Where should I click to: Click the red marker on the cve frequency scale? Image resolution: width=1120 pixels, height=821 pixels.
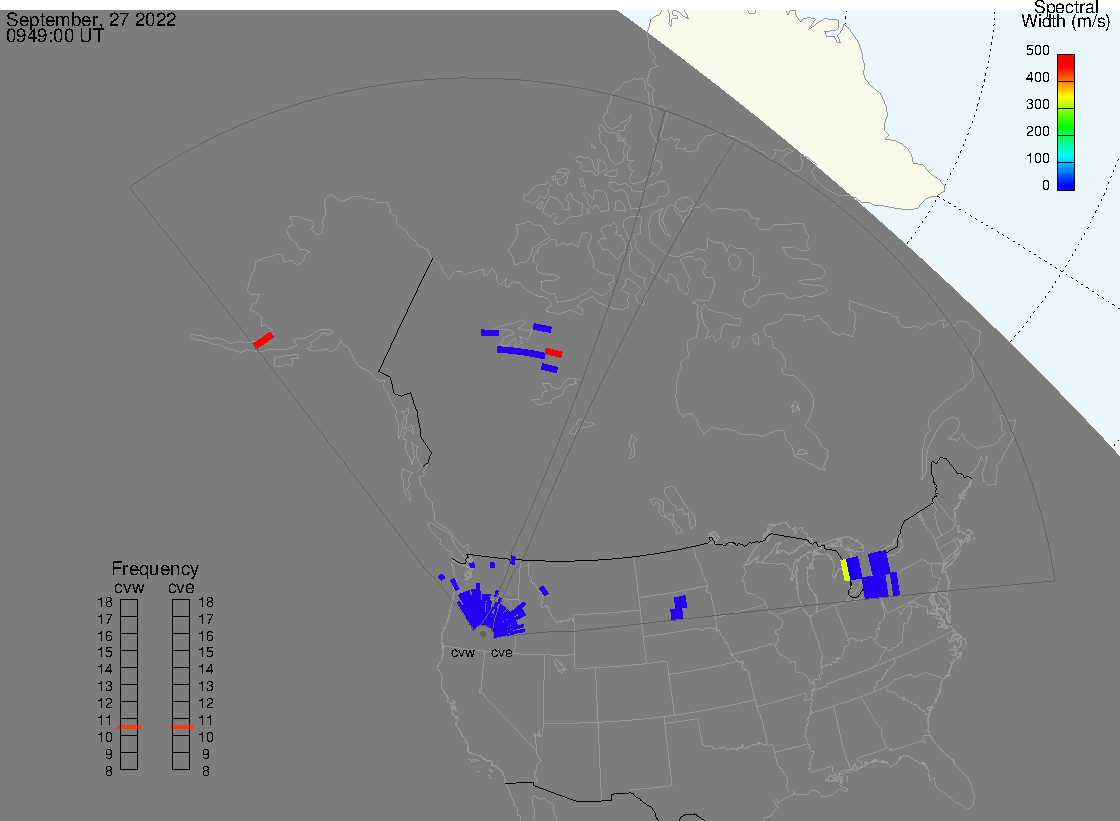click(181, 727)
